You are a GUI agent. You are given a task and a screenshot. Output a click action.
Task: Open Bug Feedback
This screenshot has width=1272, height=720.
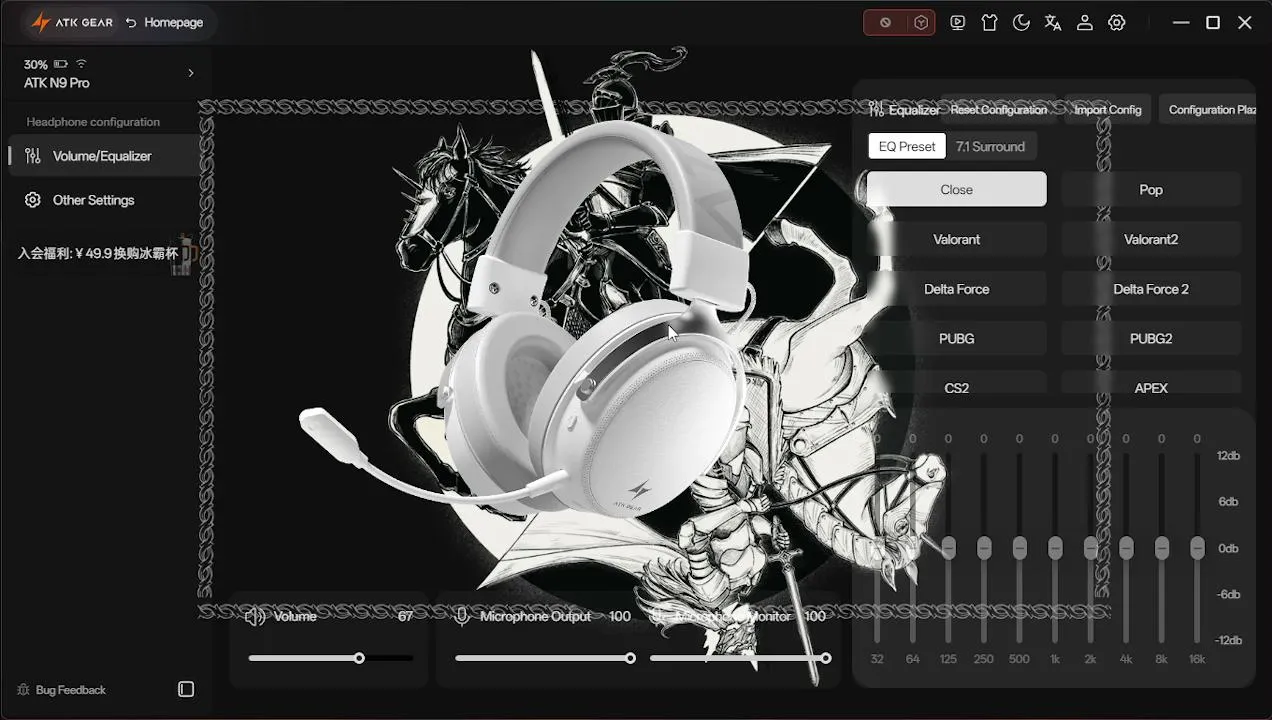tap(62, 690)
